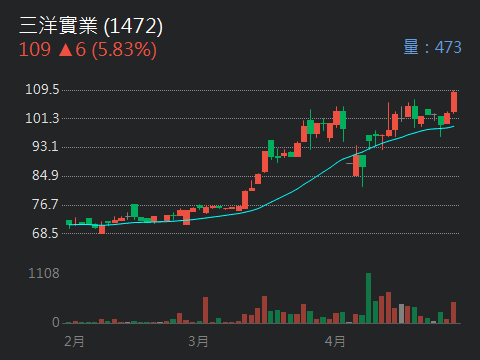Click the price change text 109 ▲6 (5.83%)
This screenshot has width=480, height=360.
[88, 50]
